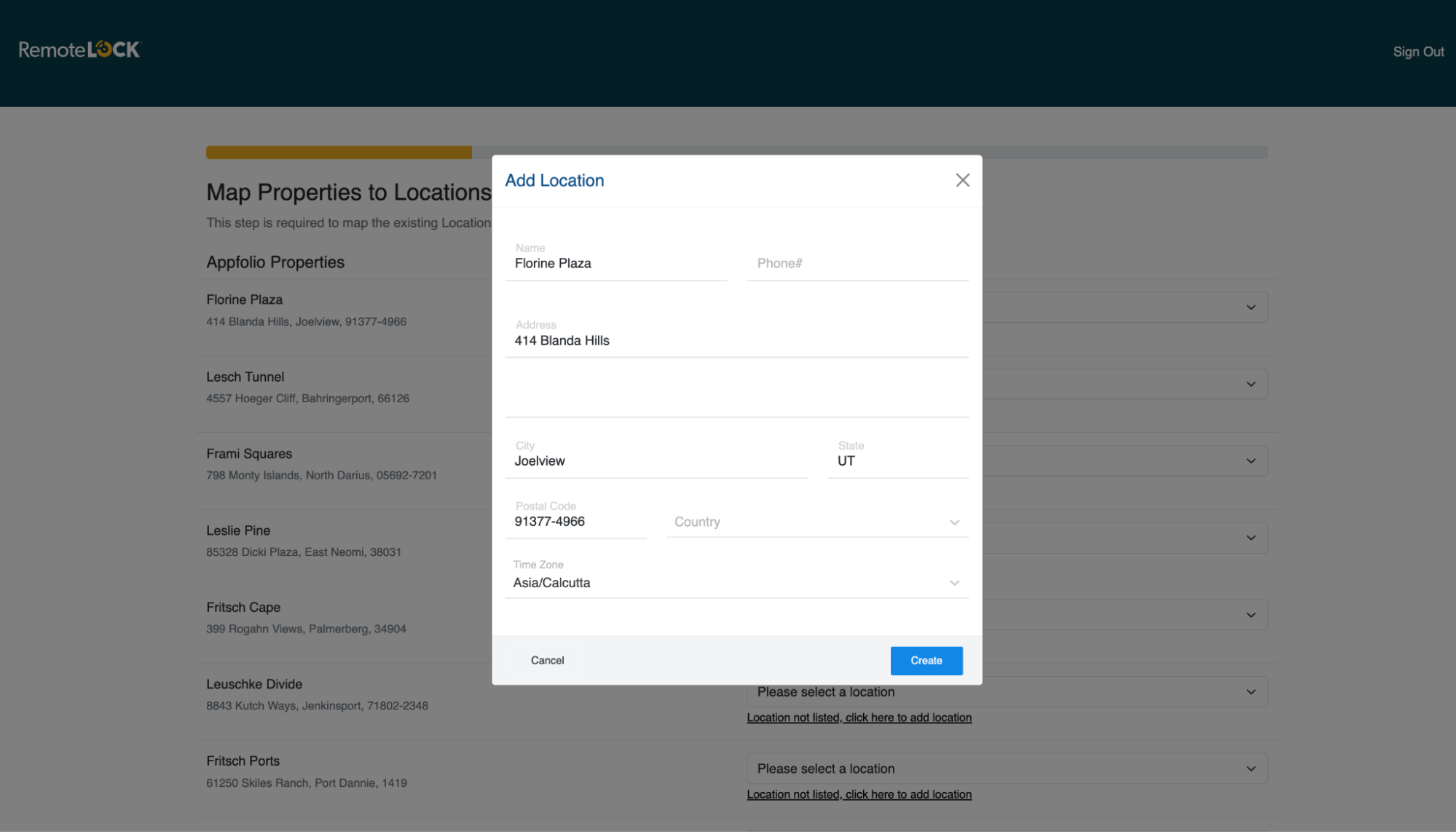Click the Fritsch Ports property name
Screen dimensions: 1456x832
(x=243, y=761)
